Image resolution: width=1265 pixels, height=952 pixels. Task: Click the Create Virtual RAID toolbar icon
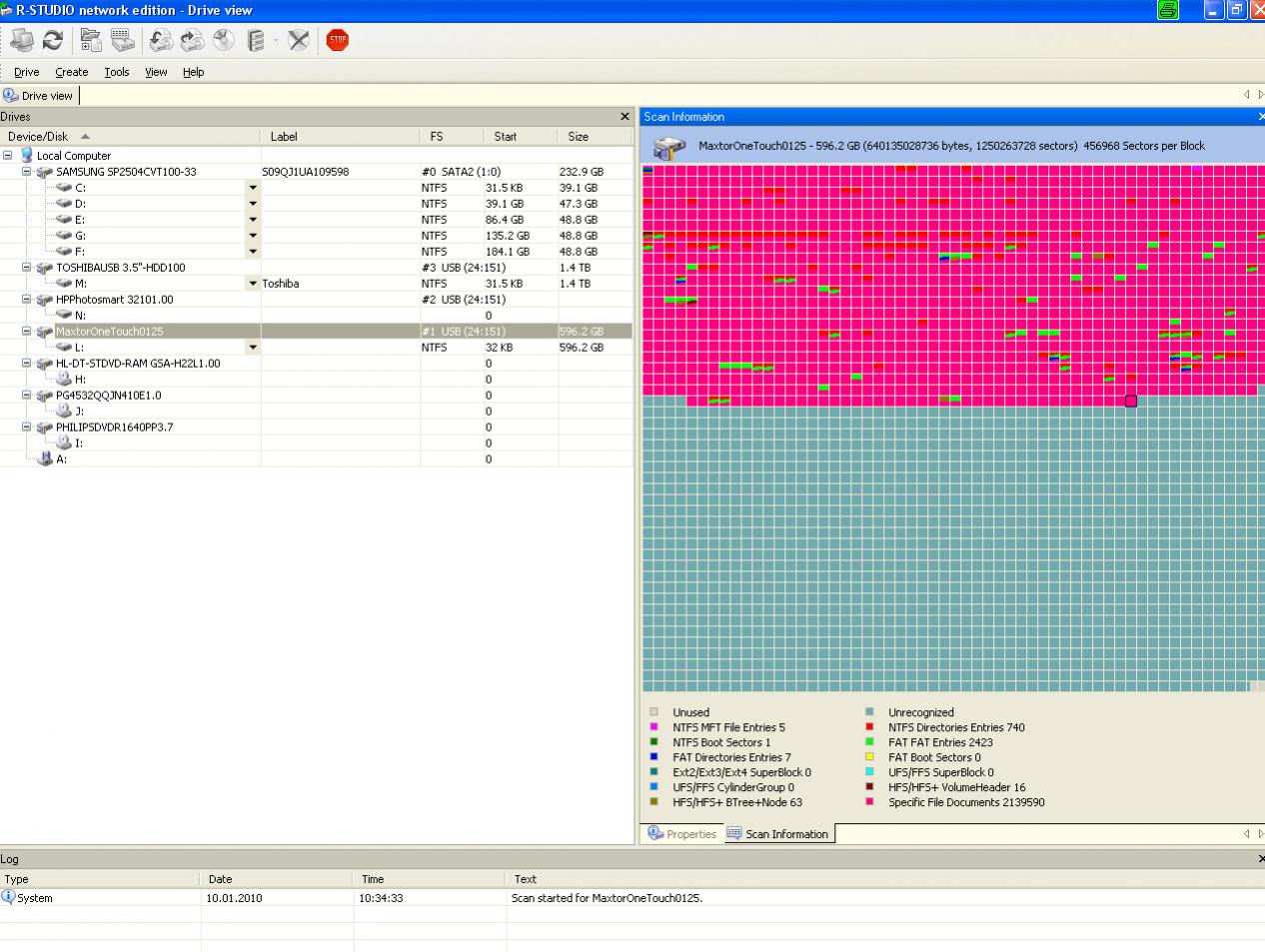(256, 40)
